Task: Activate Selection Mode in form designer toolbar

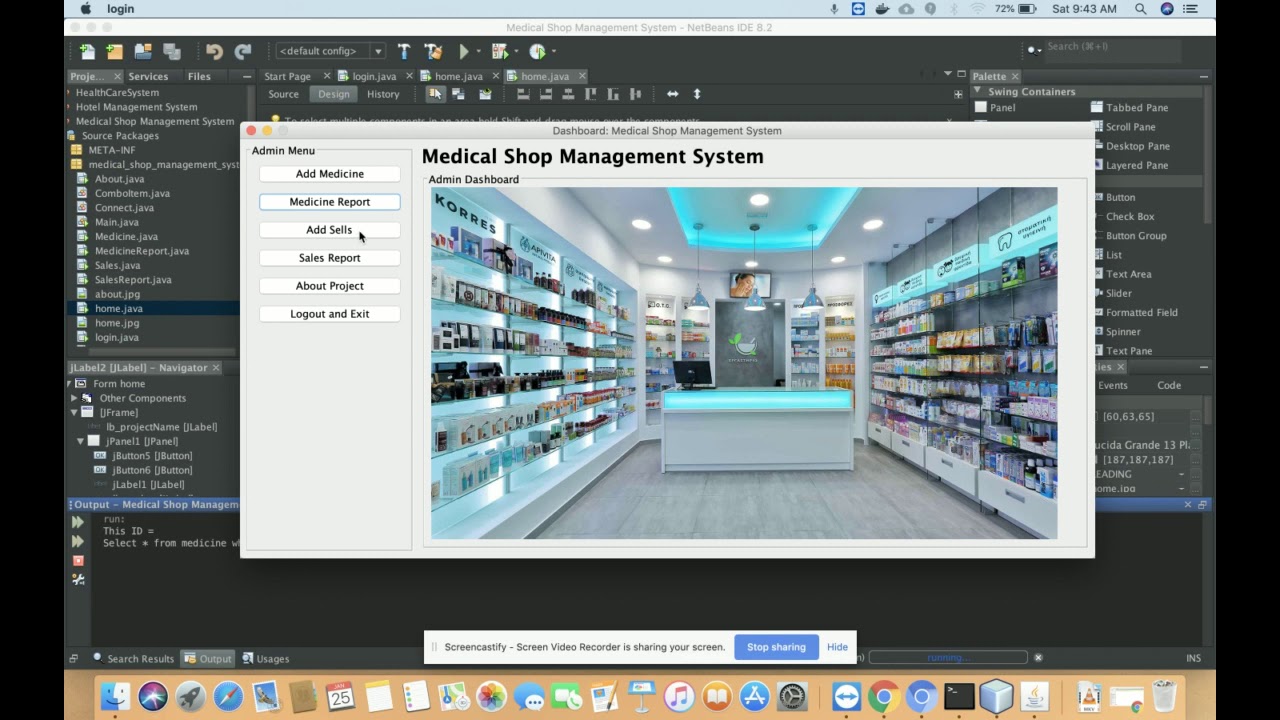Action: pyautogui.click(x=435, y=94)
